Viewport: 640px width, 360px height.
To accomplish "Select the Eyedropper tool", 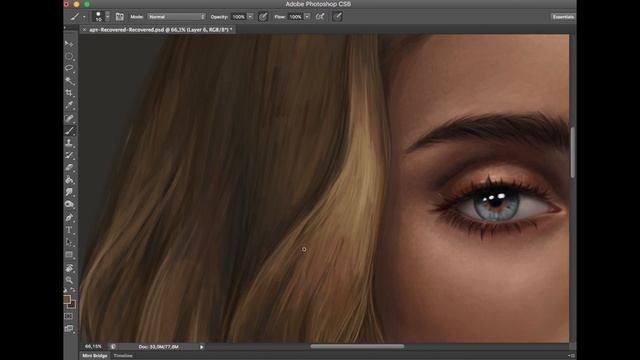I will (x=69, y=105).
